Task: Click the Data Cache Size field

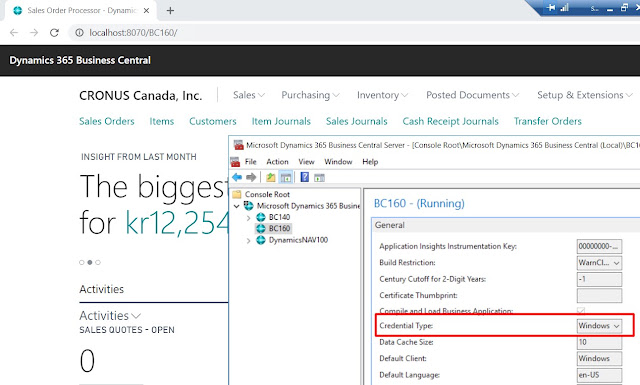Action: point(599,342)
